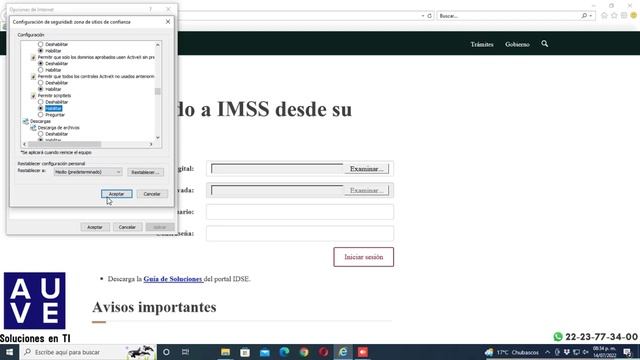The width and height of the screenshot is (640, 360).
Task: Open the Internet Explorer tools gear icon
Action: 624,16
